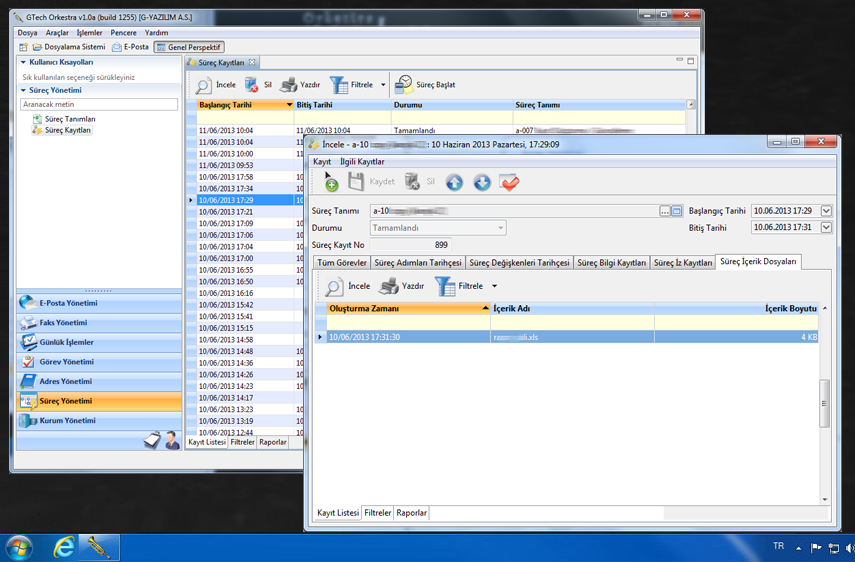This screenshot has width=855, height=562.
Task: Click Yazdır printer icon in Süreç İçerik Dosyaları tab
Action: (389, 287)
